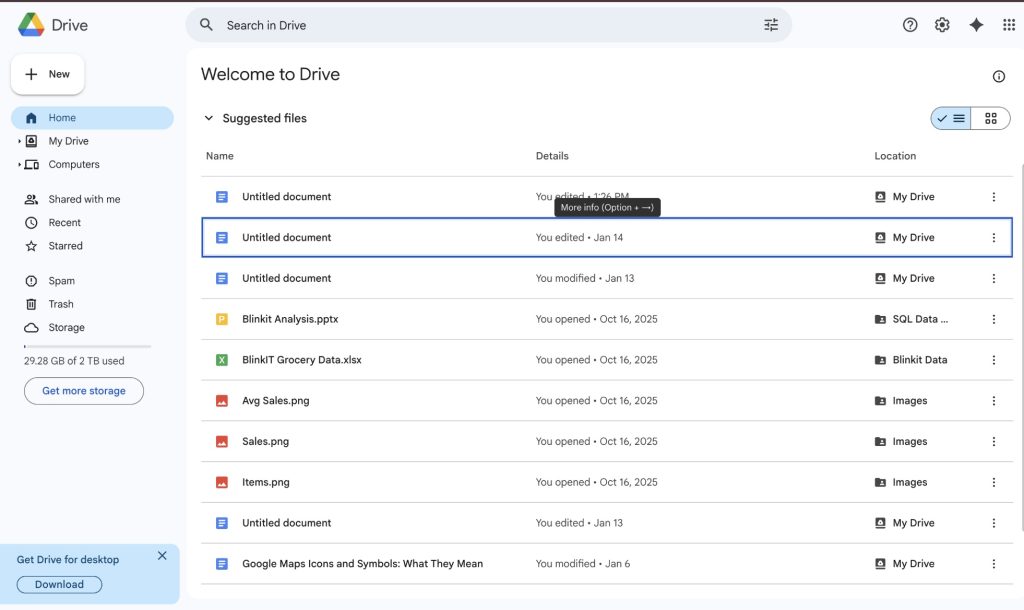The width and height of the screenshot is (1024, 610).
Task: Click the info icon near Welcome to Drive
Action: click(998, 76)
